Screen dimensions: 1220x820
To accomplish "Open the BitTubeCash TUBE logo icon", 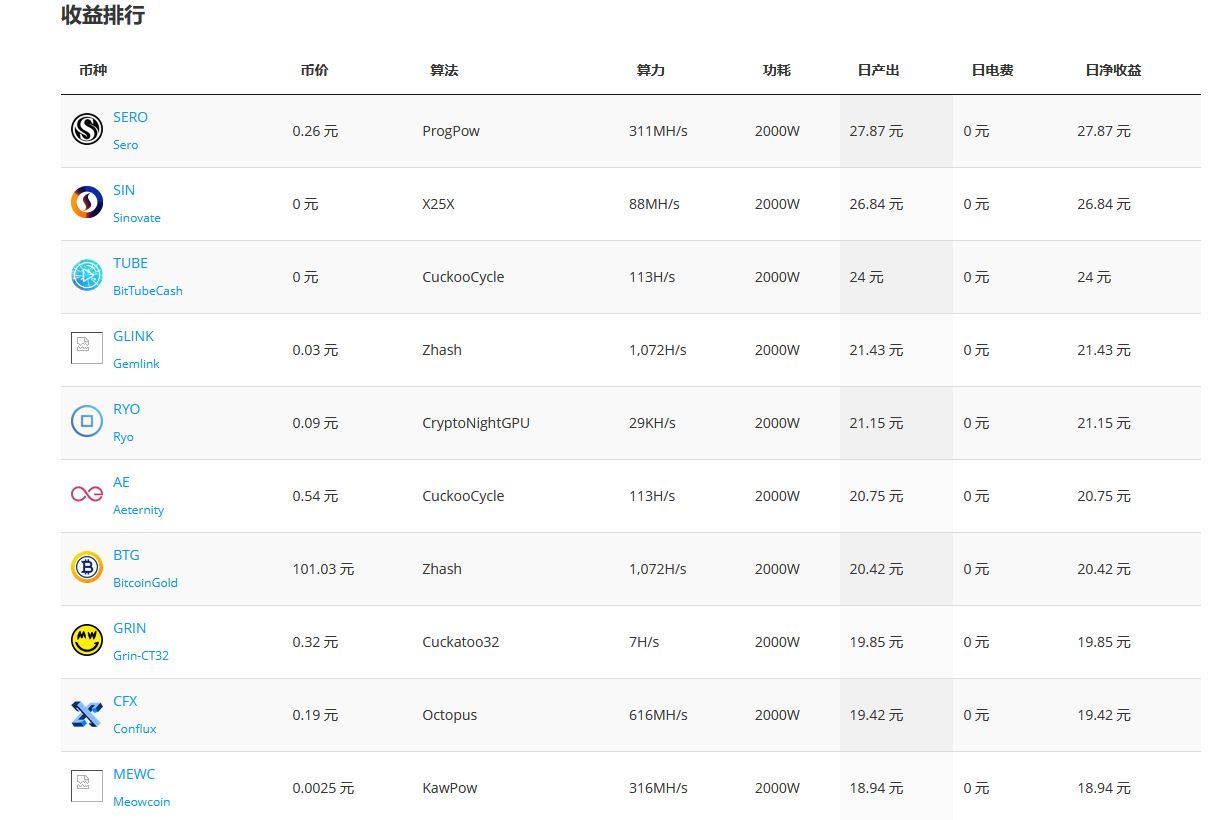I will pos(87,276).
